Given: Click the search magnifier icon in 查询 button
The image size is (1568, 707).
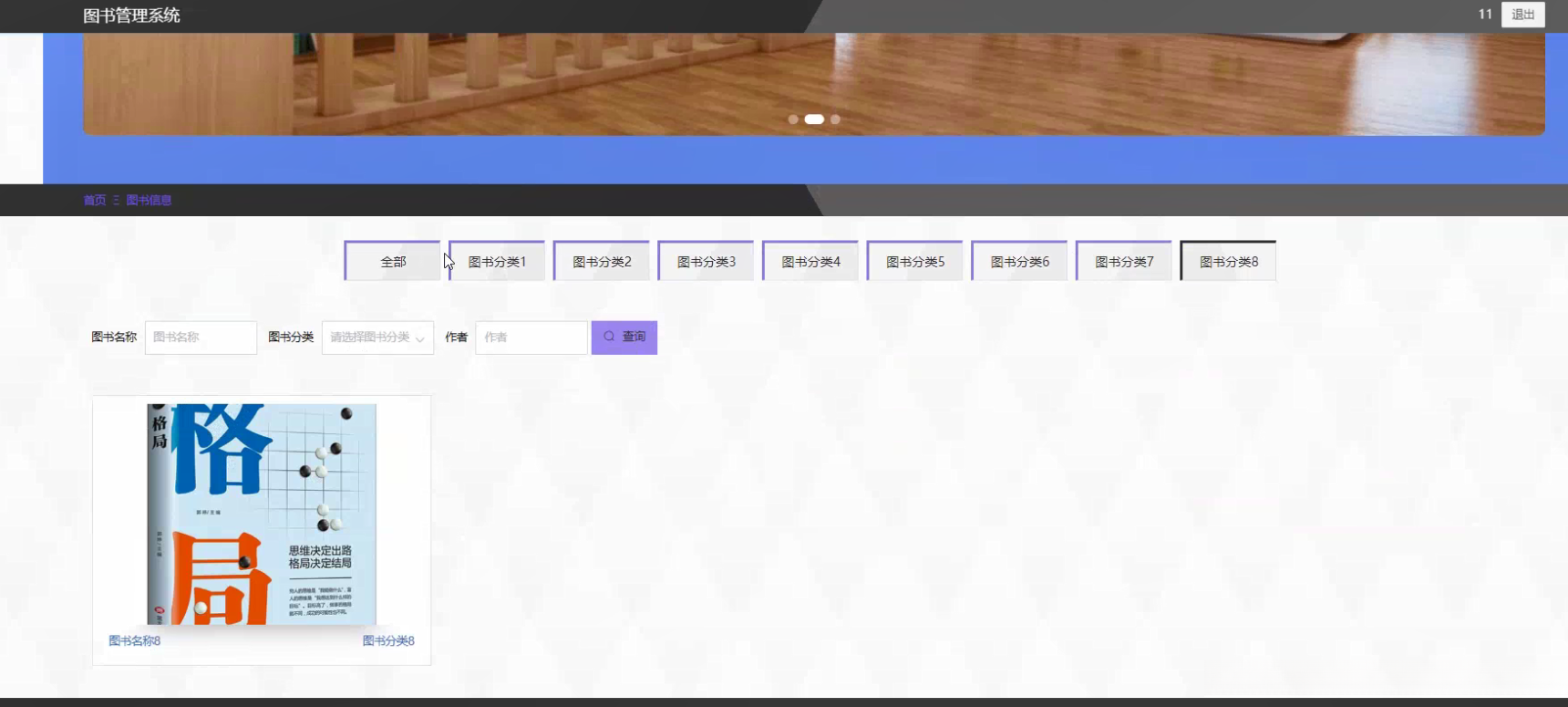Looking at the screenshot, I should click(609, 337).
